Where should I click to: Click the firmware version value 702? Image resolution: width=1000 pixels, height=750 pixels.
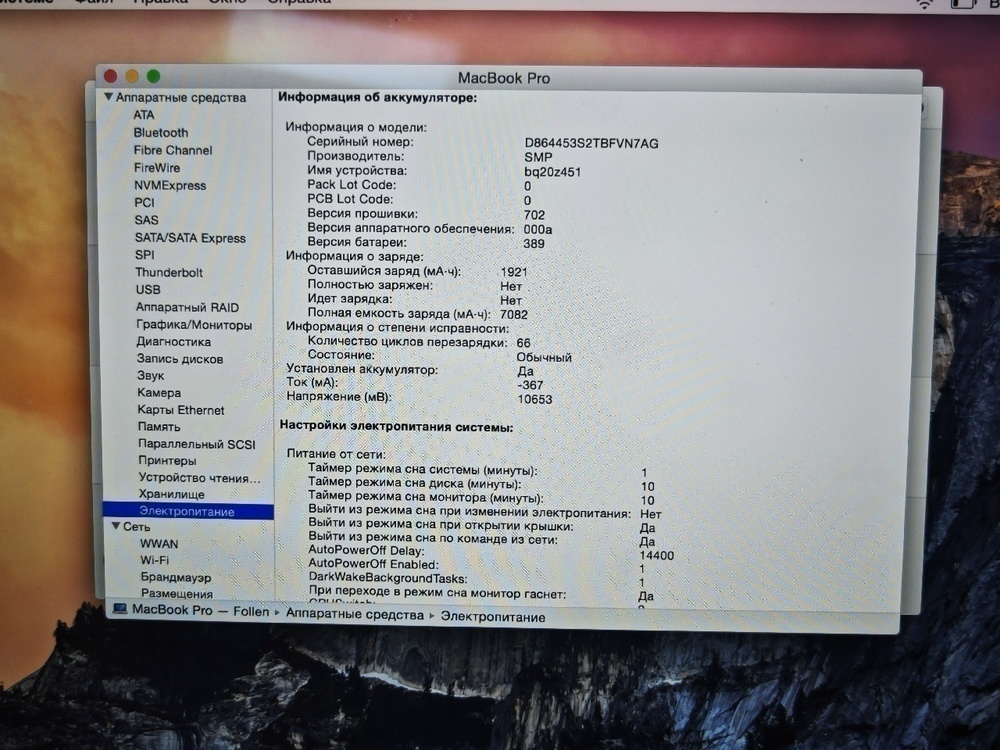(x=534, y=215)
